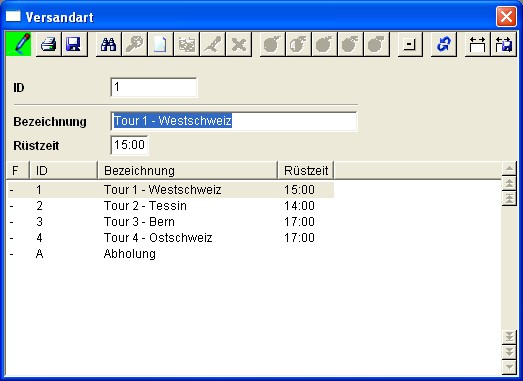This screenshot has height=381, width=523.
Task: Save the record with the floppy disk icon
Action: (74, 44)
